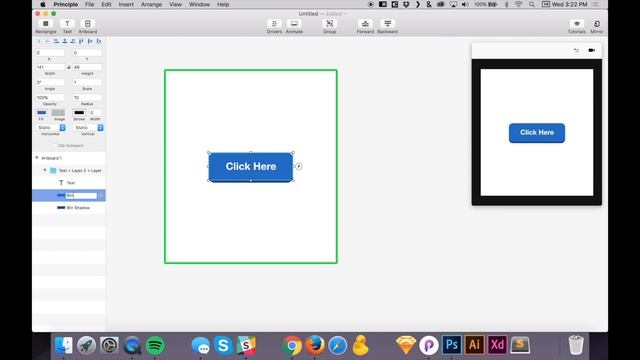Open the Help menu
This screenshot has height=360, width=640.
[x=223, y=4]
